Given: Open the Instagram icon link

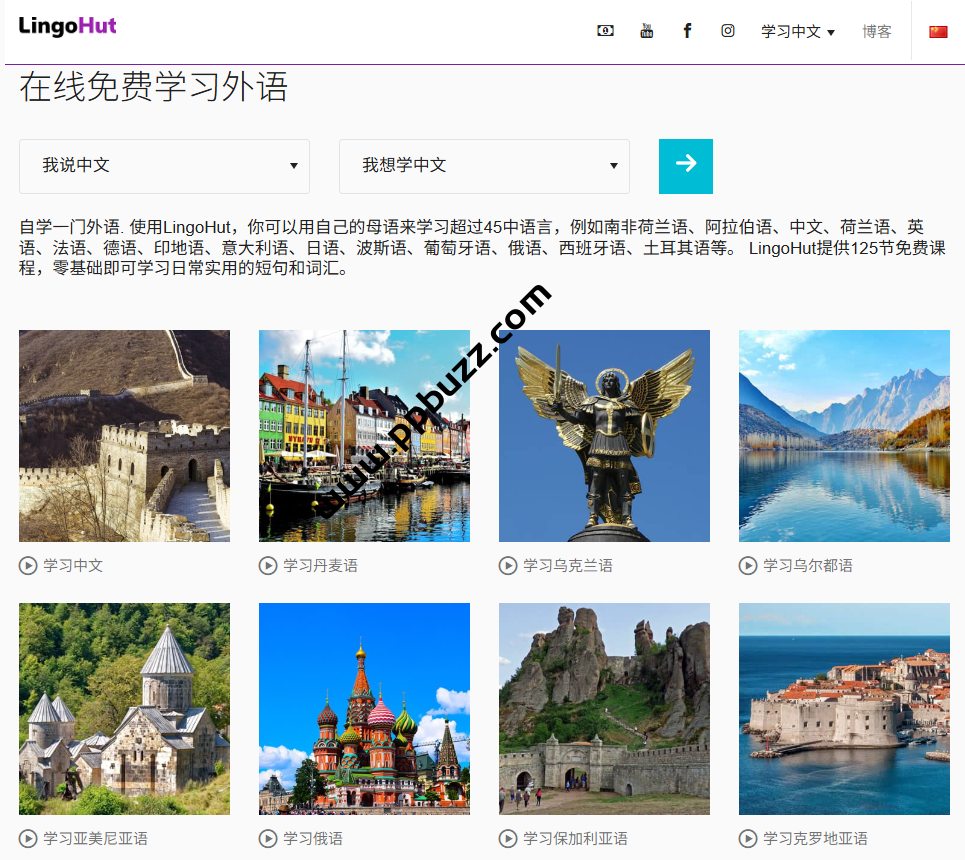Looking at the screenshot, I should point(728,31).
